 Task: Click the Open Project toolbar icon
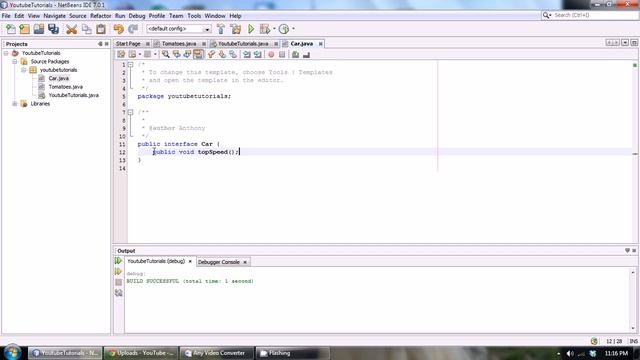39,29
